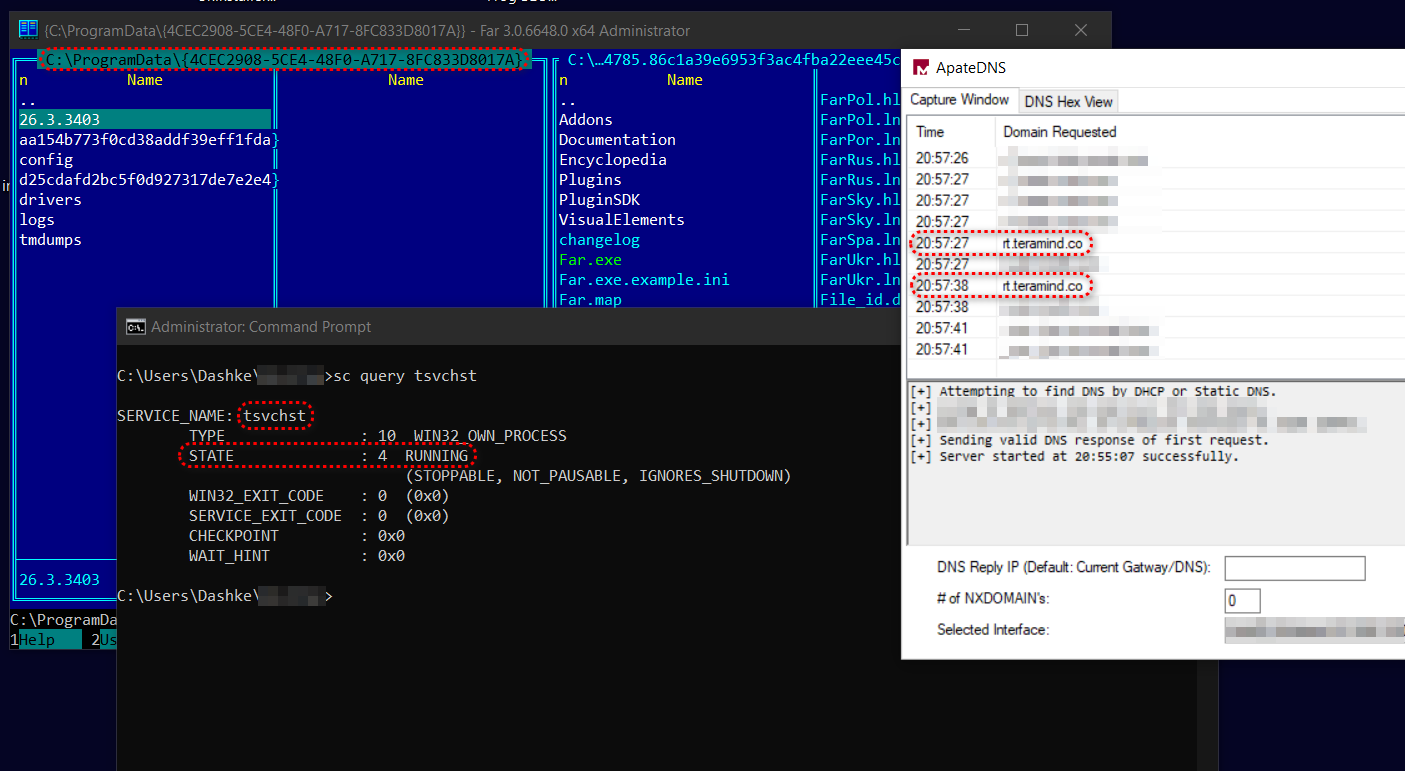
Task: Click the Domain Requested column header
Action: 1059,132
